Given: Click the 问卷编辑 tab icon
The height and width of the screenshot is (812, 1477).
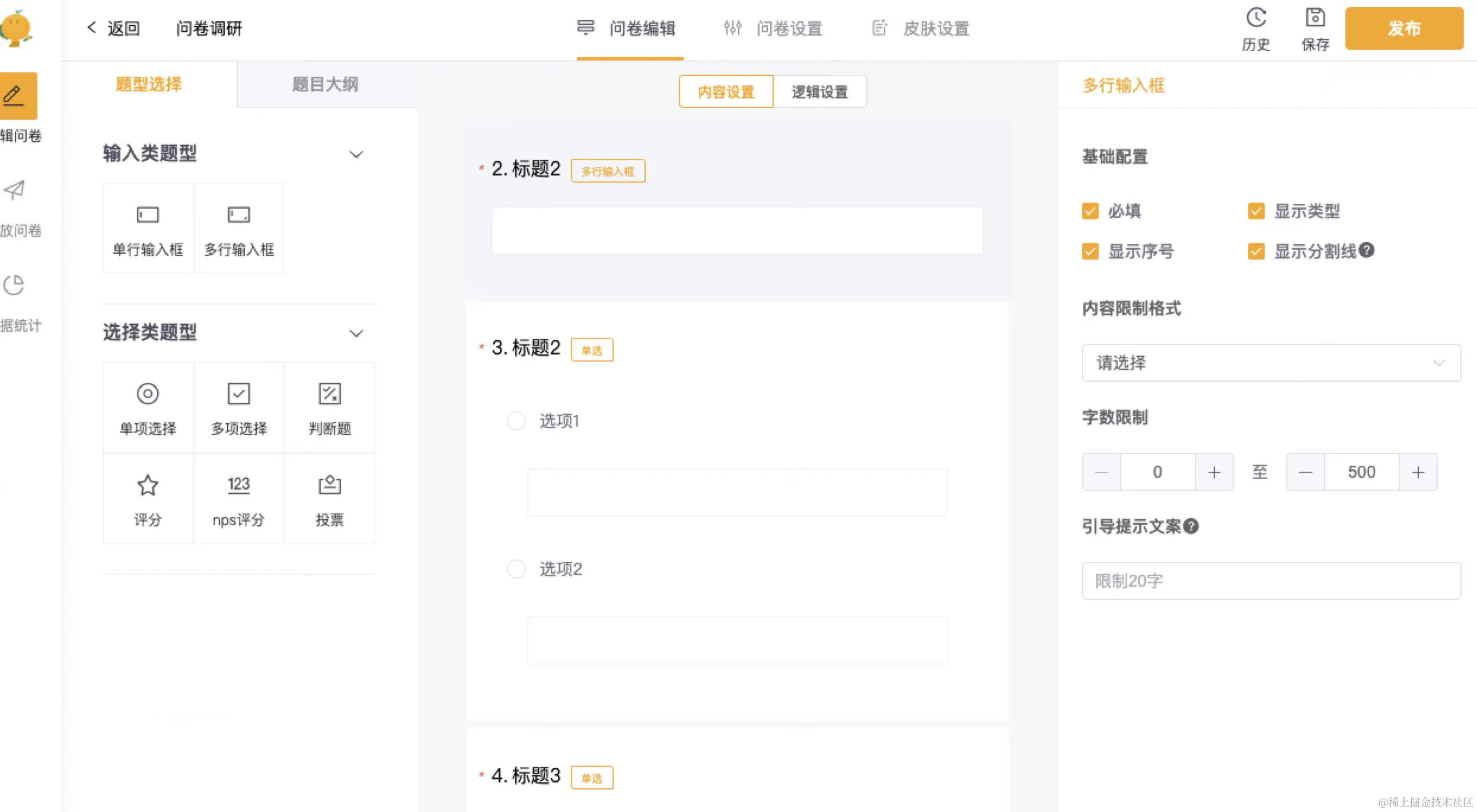Looking at the screenshot, I should coord(585,27).
